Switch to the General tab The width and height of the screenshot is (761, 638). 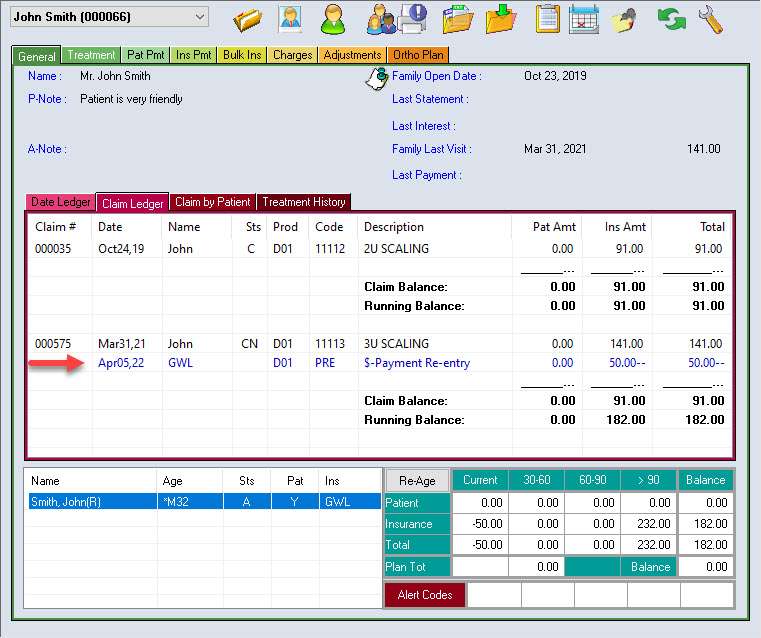36,56
